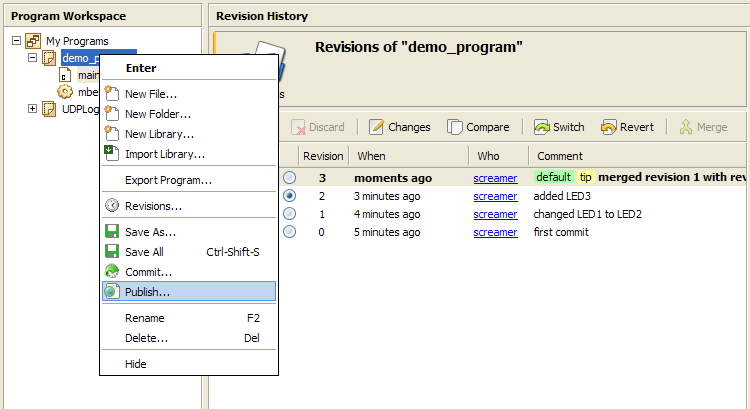Collapse the My Programs tree node

pos(17,41)
